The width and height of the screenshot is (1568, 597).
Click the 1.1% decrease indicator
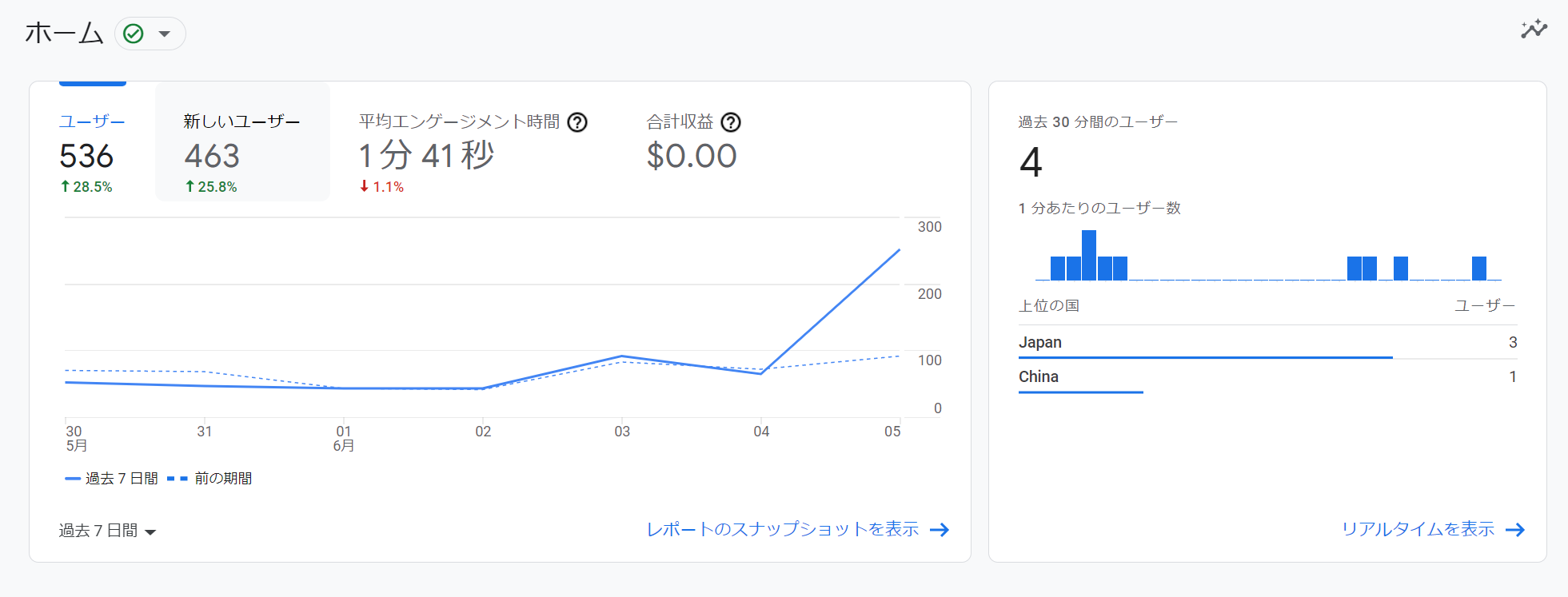point(381,187)
